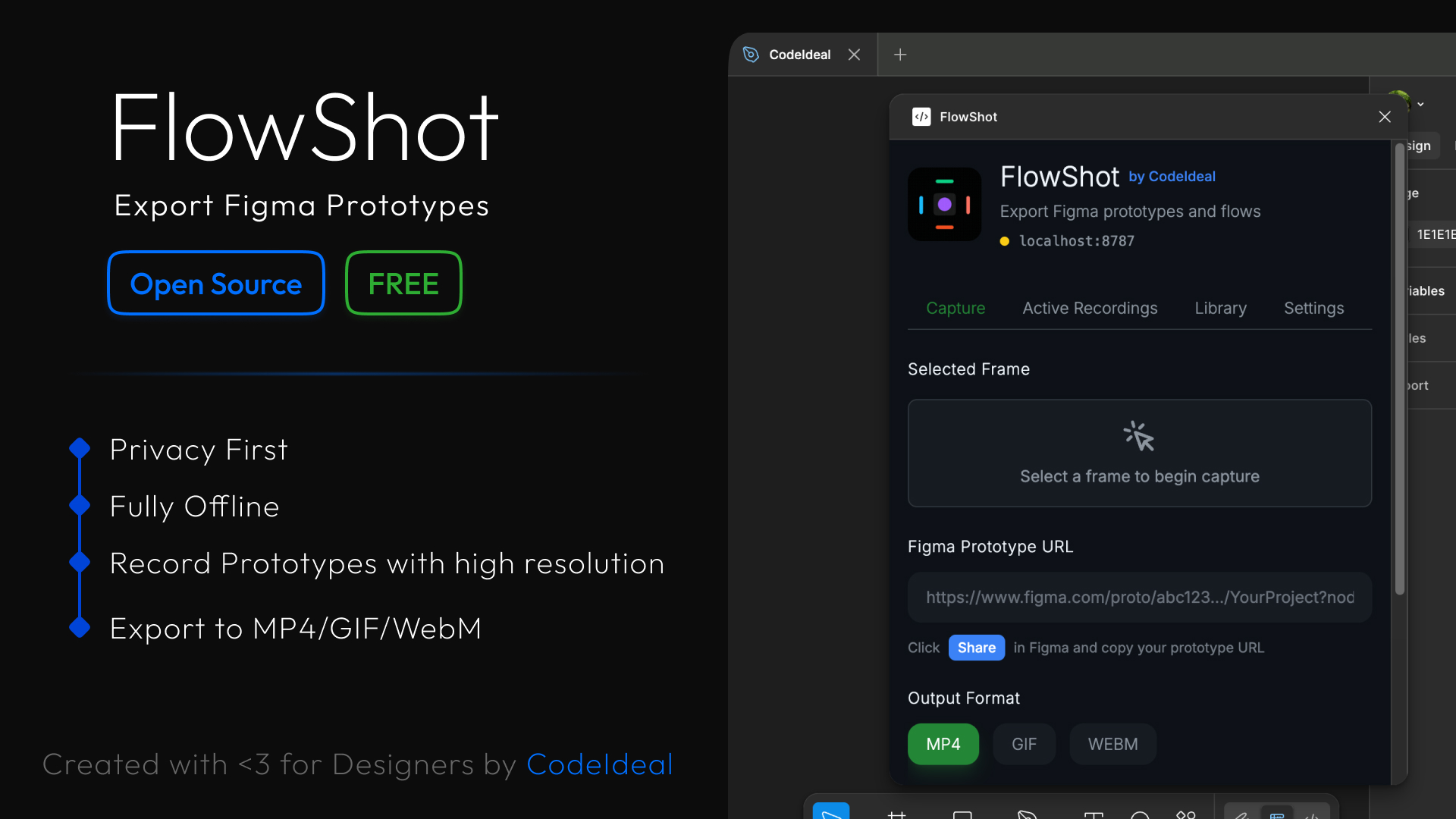Open the Settings tab in FlowShot

(x=1313, y=308)
